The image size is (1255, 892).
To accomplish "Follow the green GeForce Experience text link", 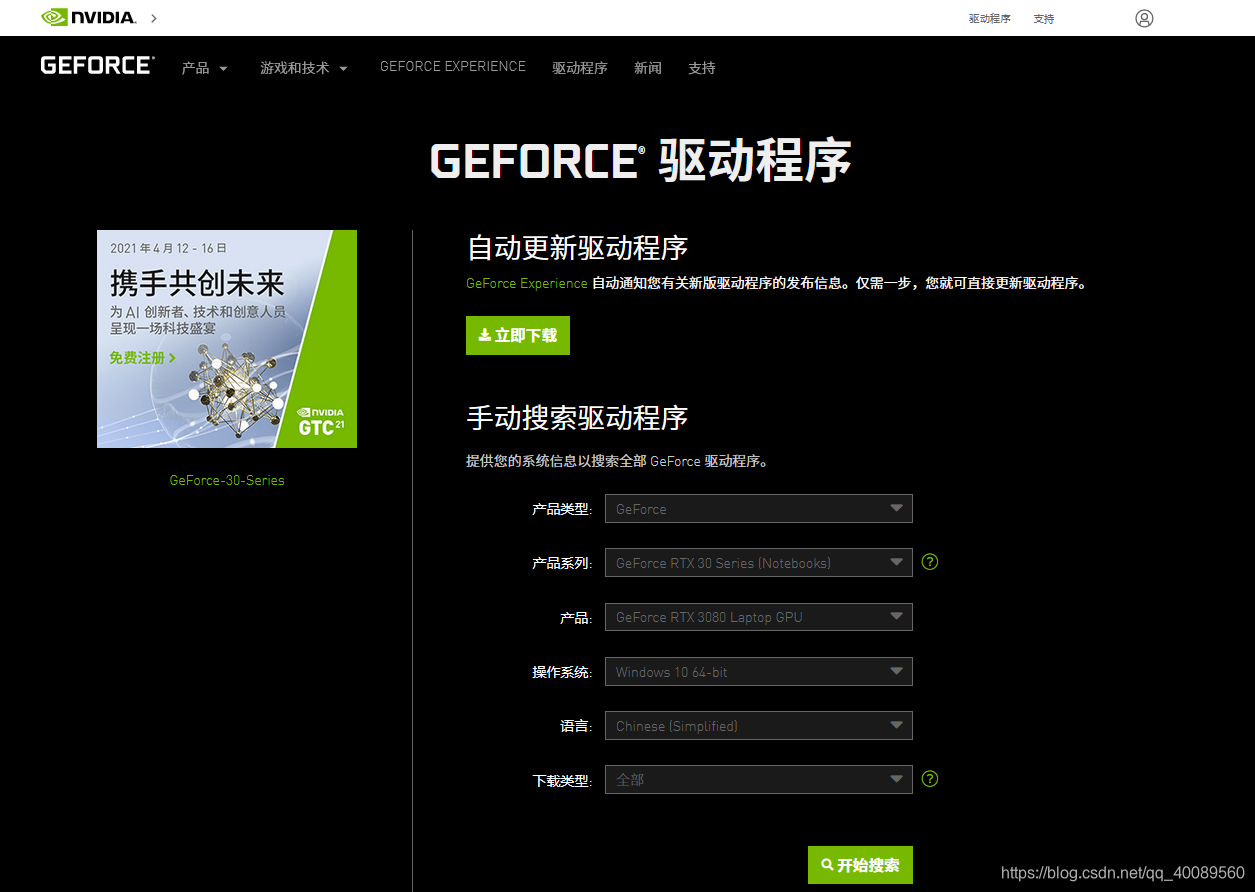I will click(527, 283).
